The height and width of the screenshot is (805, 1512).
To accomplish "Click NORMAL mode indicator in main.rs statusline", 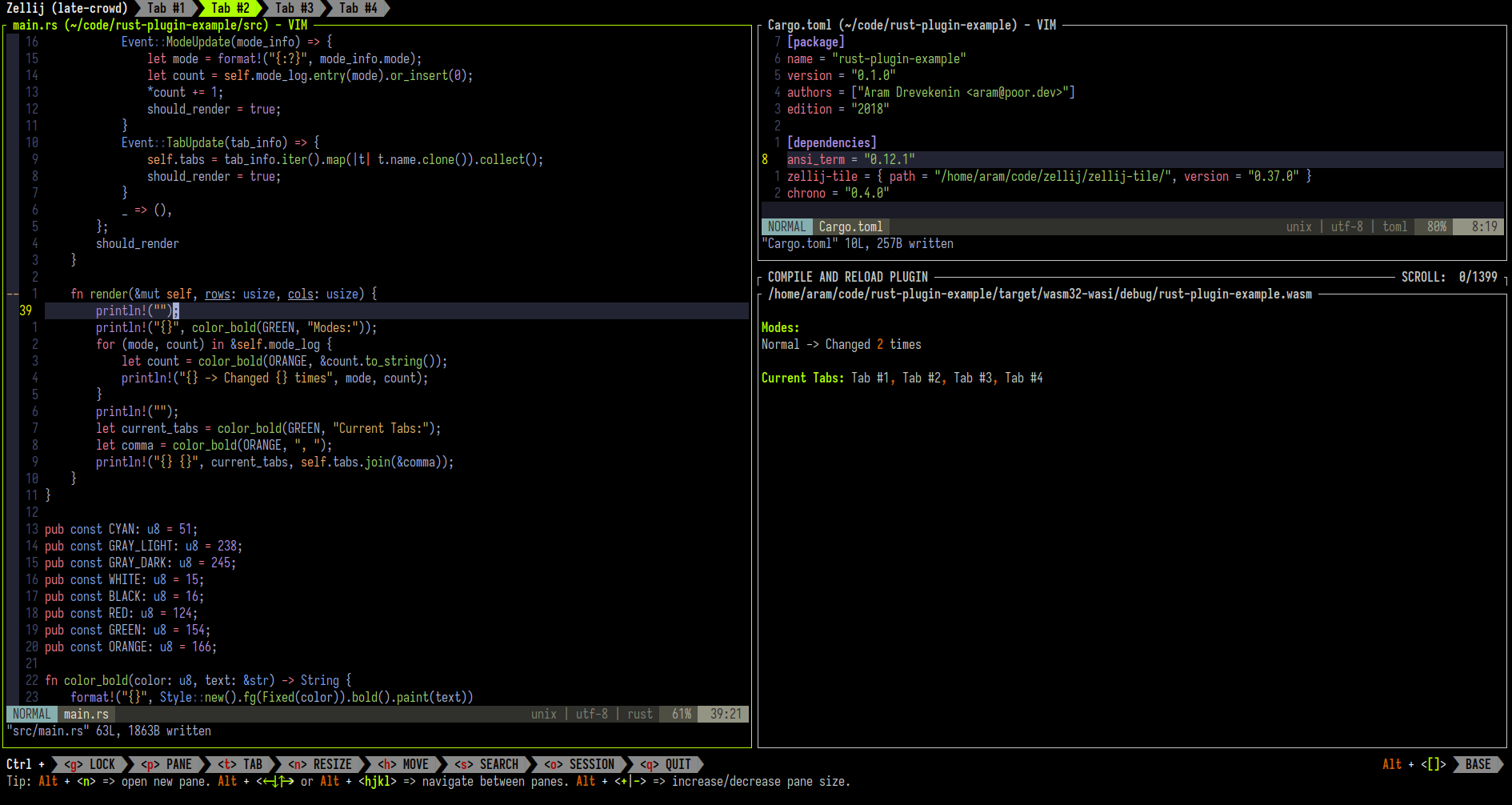I will [x=32, y=714].
